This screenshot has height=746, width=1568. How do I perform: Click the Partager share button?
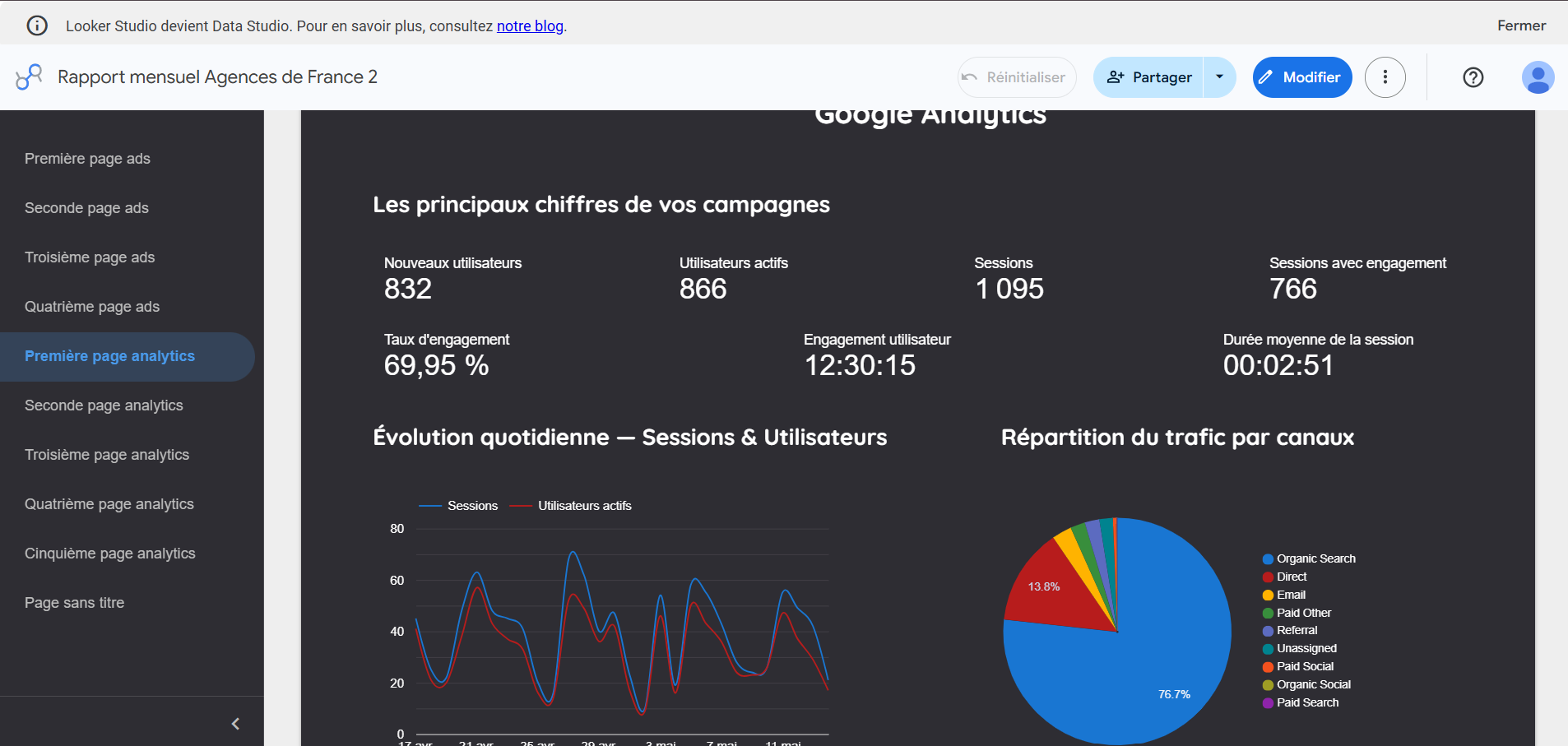[1148, 77]
